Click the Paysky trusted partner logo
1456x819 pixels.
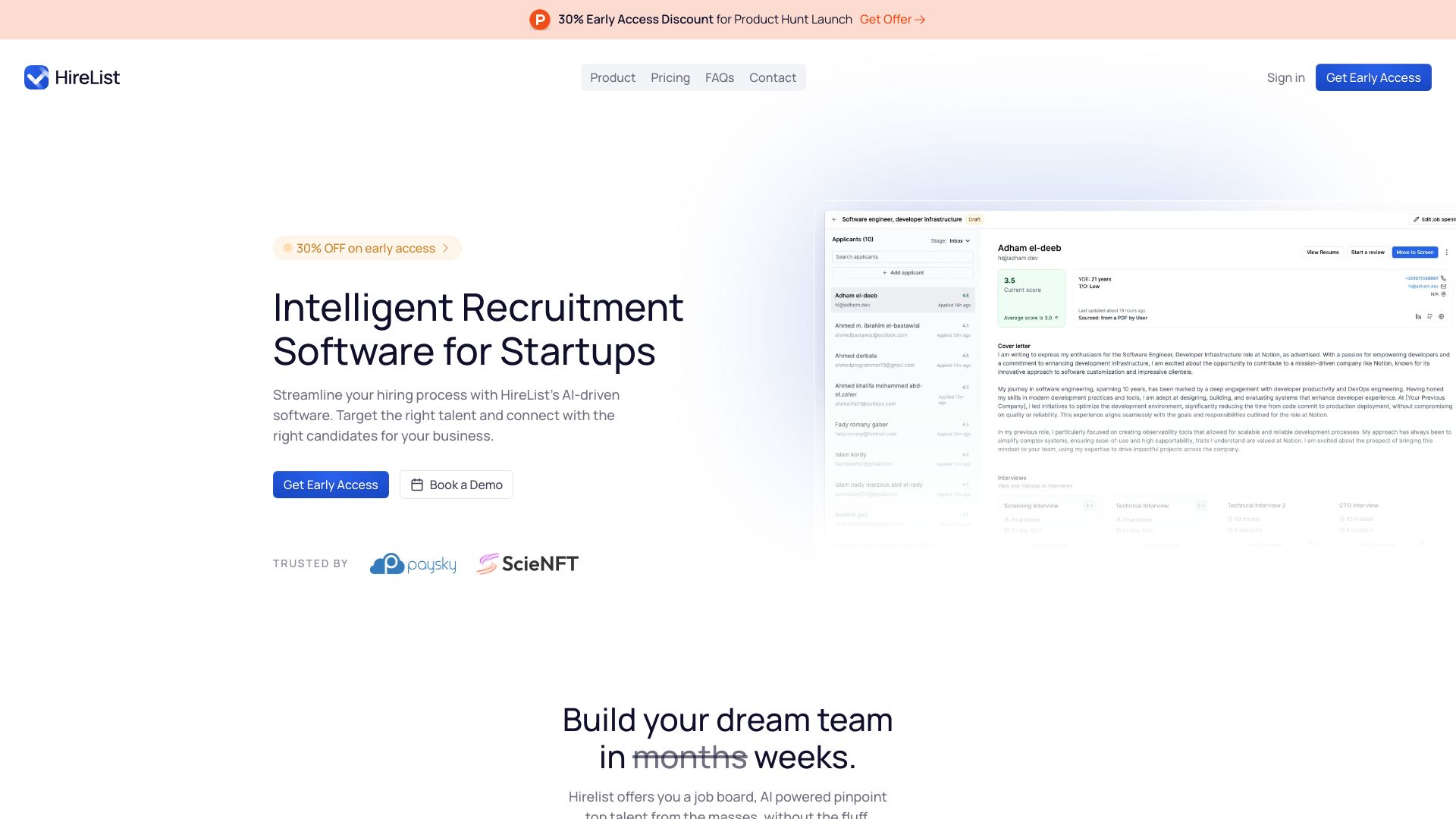(x=413, y=563)
